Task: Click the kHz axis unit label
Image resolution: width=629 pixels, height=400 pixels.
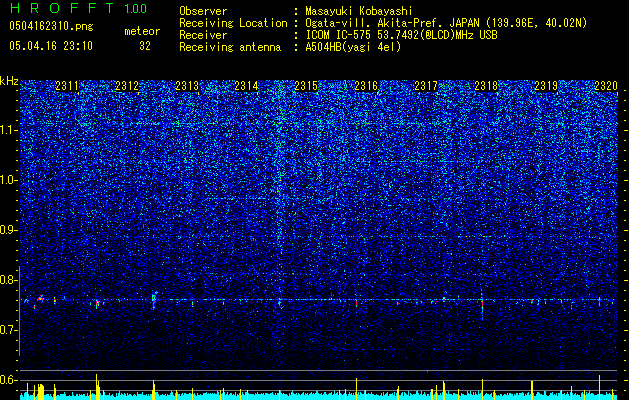Action: [x=9, y=81]
